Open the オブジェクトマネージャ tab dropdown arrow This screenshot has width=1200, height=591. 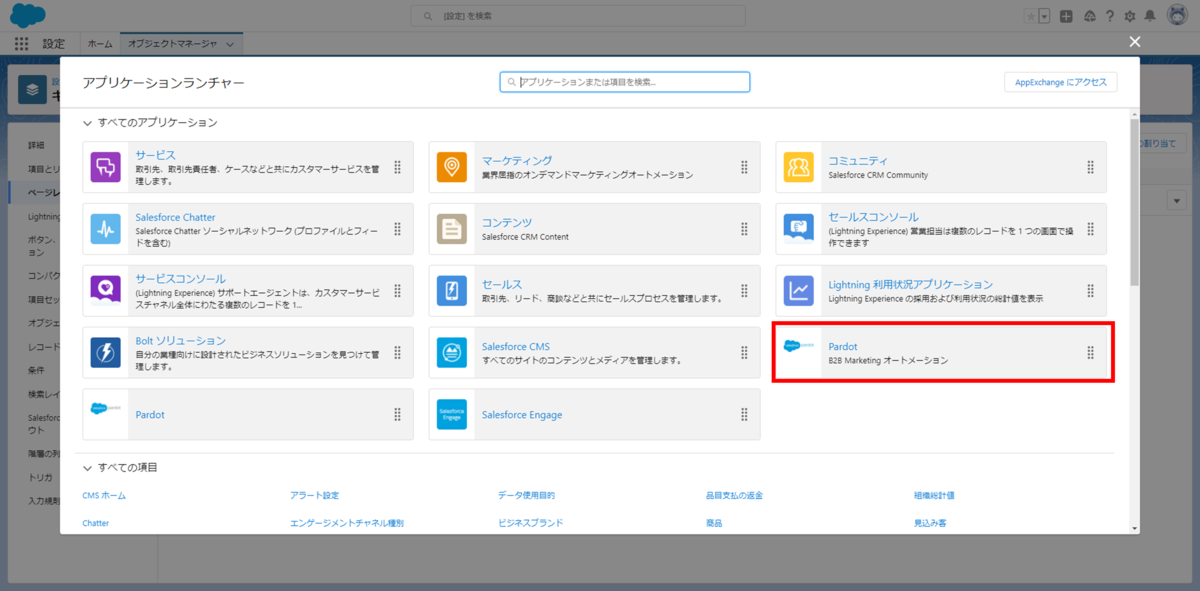coord(231,44)
